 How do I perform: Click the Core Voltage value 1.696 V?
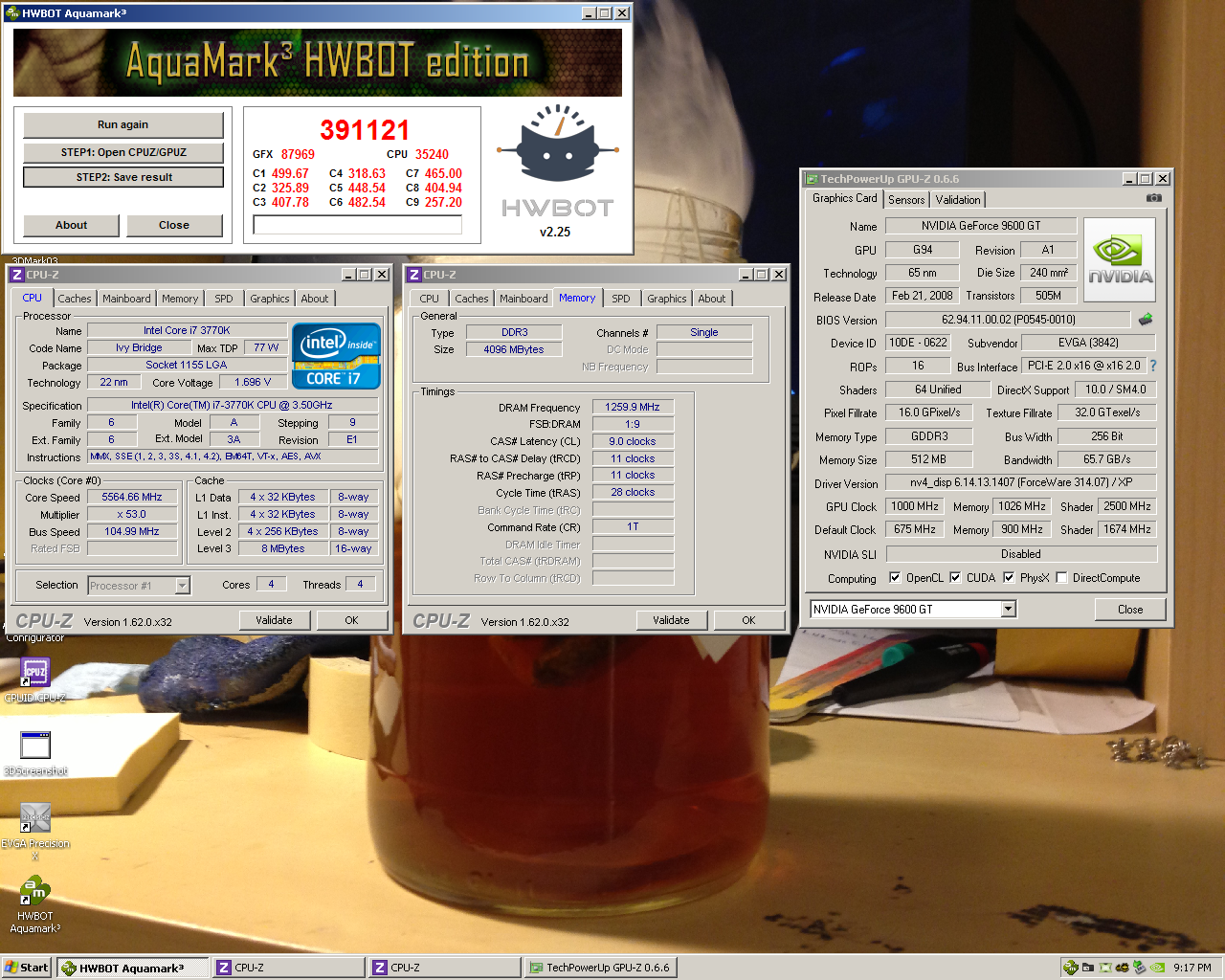point(253,382)
